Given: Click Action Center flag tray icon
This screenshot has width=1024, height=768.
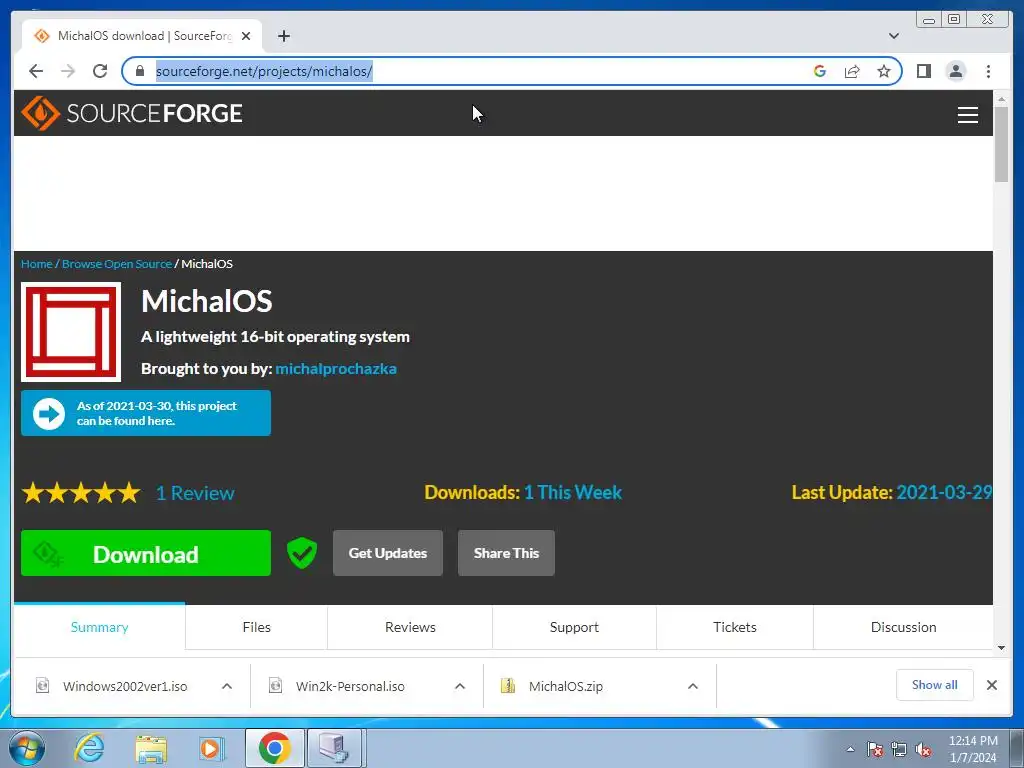Looking at the screenshot, I should pyautogui.click(x=875, y=749).
